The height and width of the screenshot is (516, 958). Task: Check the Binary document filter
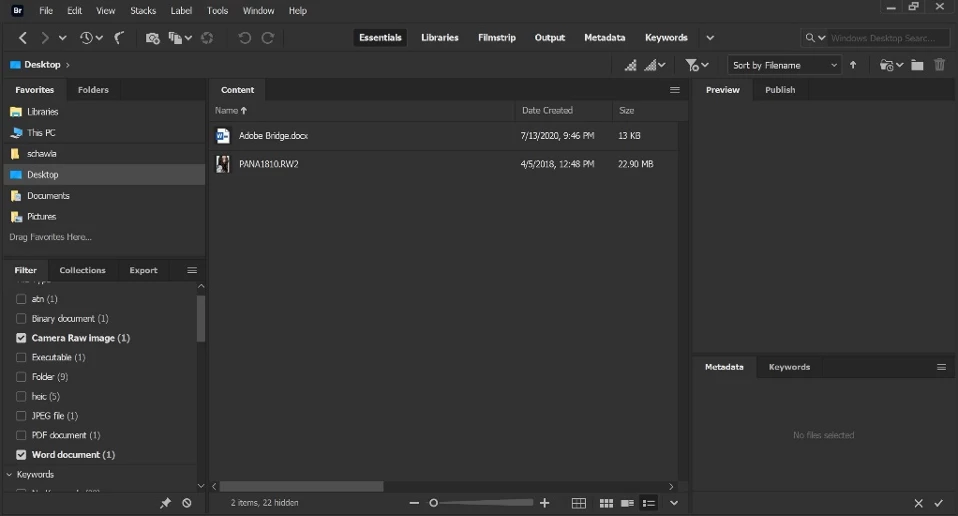click(21, 318)
